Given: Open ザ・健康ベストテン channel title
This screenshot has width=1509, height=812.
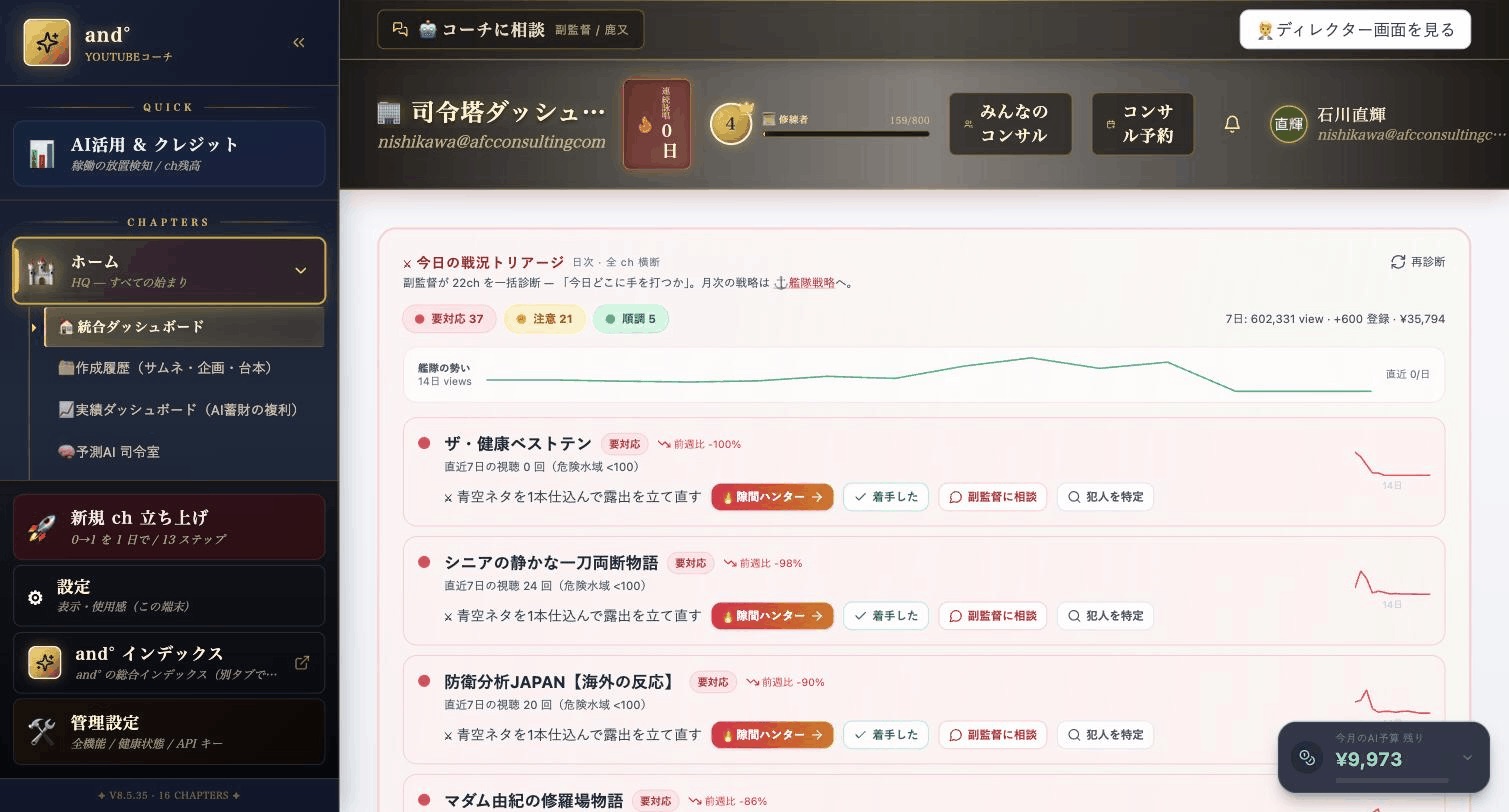Looking at the screenshot, I should [x=518, y=443].
